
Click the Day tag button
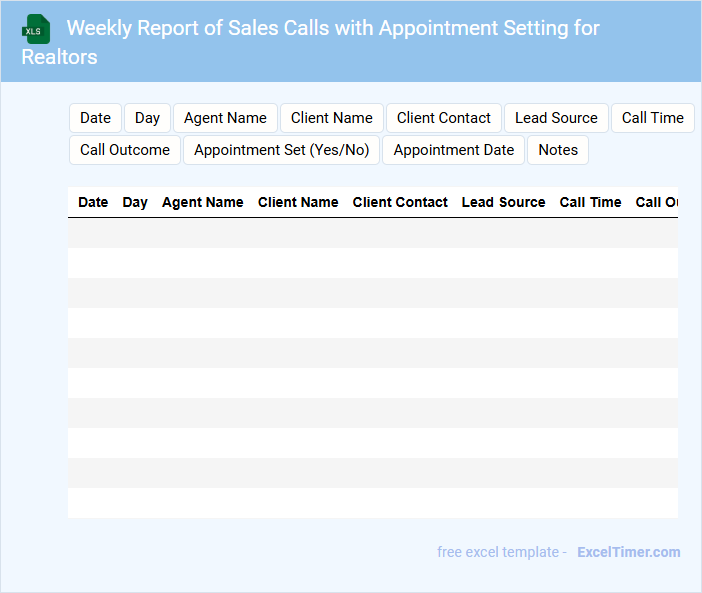click(147, 118)
